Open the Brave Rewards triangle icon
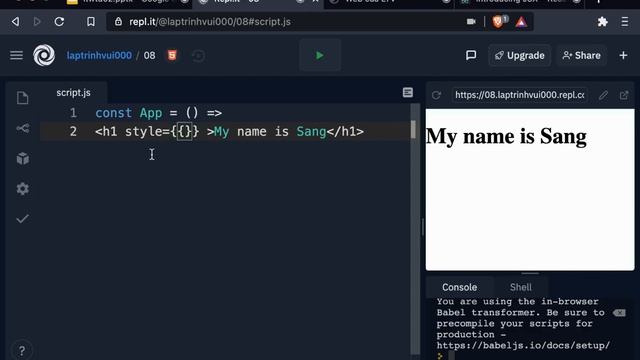The width and height of the screenshot is (640, 360). (521, 22)
